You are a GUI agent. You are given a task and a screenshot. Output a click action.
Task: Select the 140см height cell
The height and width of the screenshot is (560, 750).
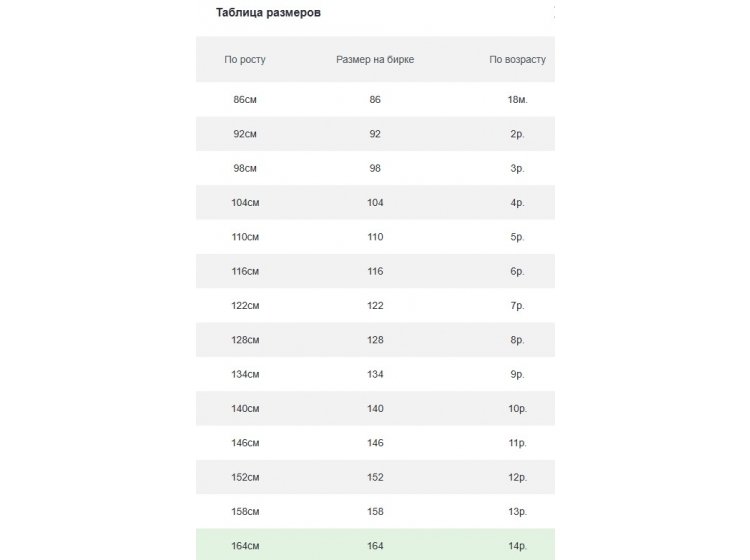click(x=245, y=408)
